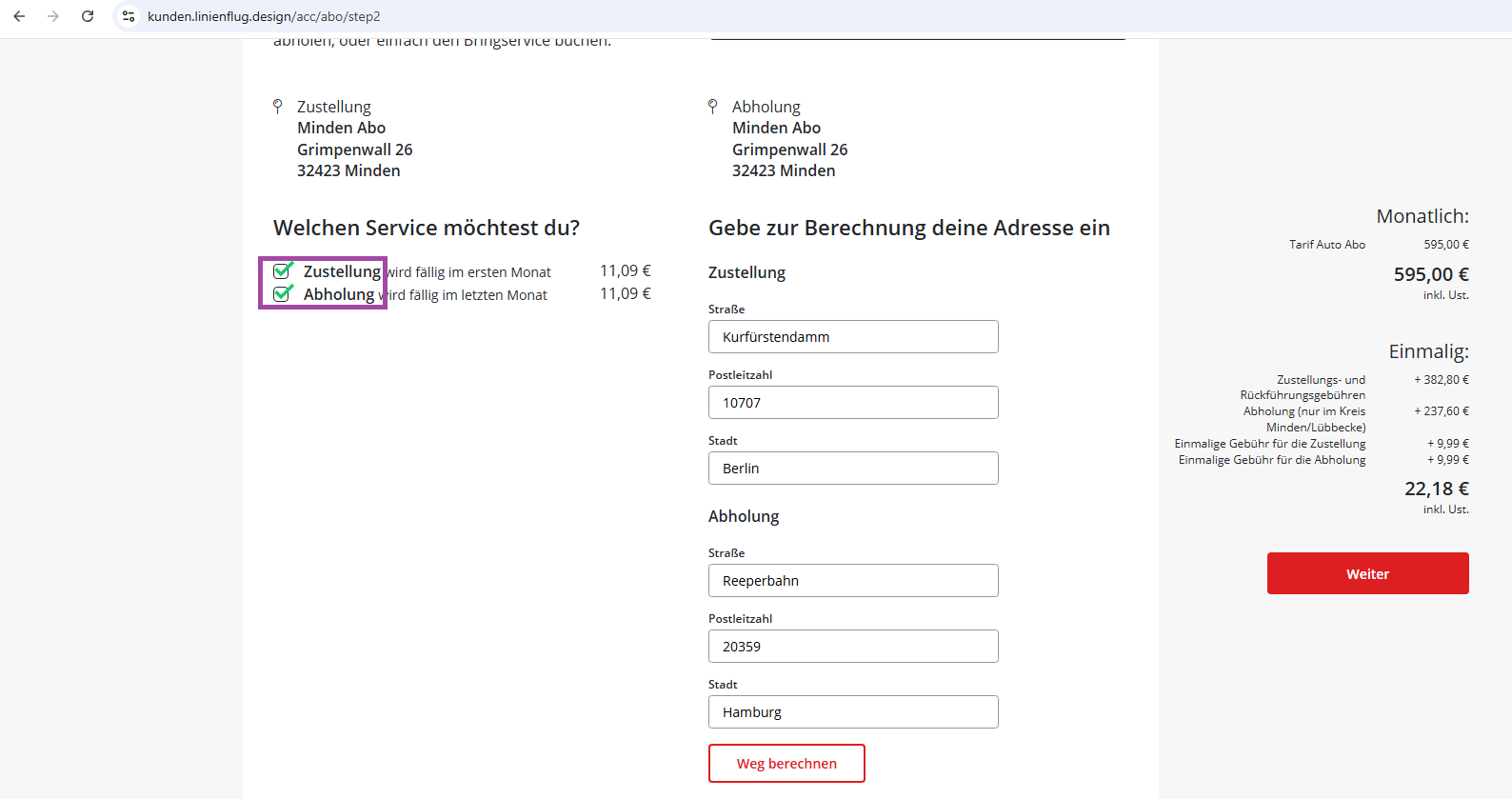Uncheck the Zustellung service checkbox
The image size is (1512, 799).
[x=282, y=270]
